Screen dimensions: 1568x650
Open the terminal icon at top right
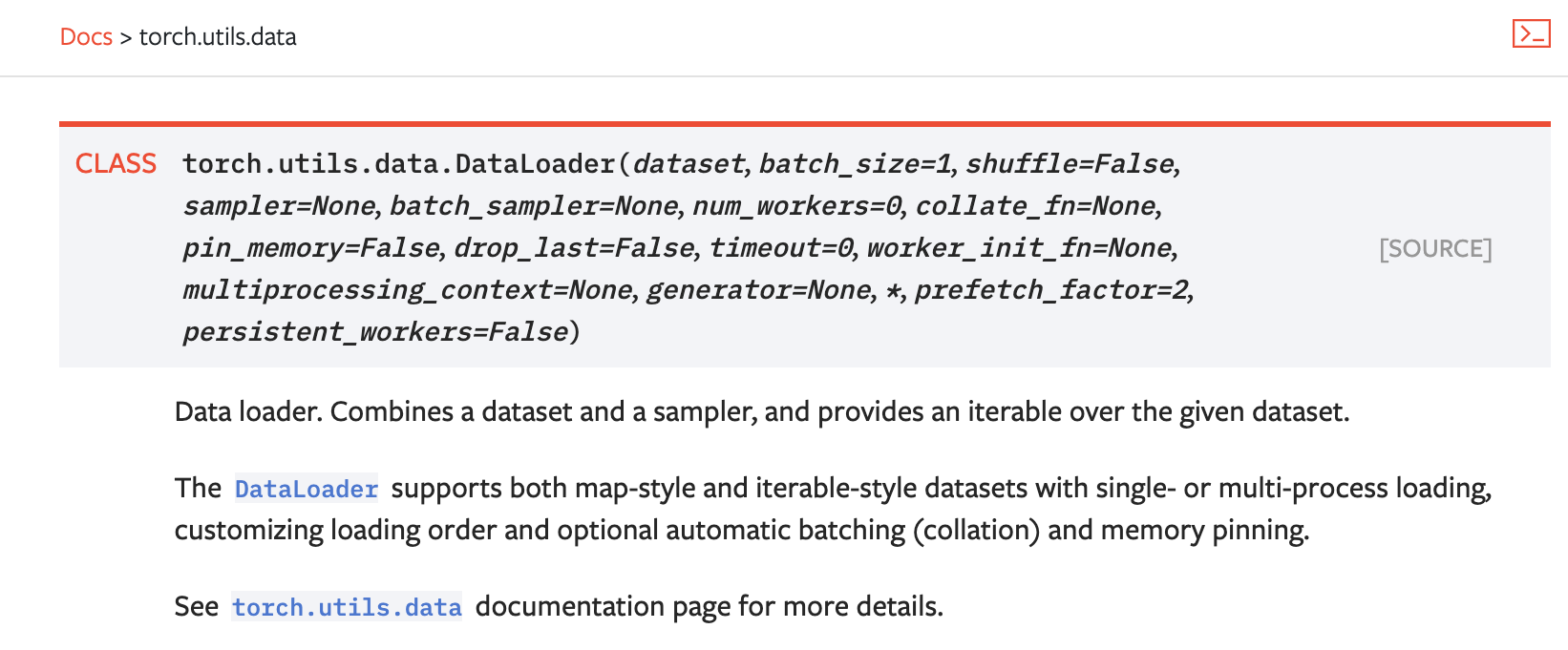coord(1531,33)
